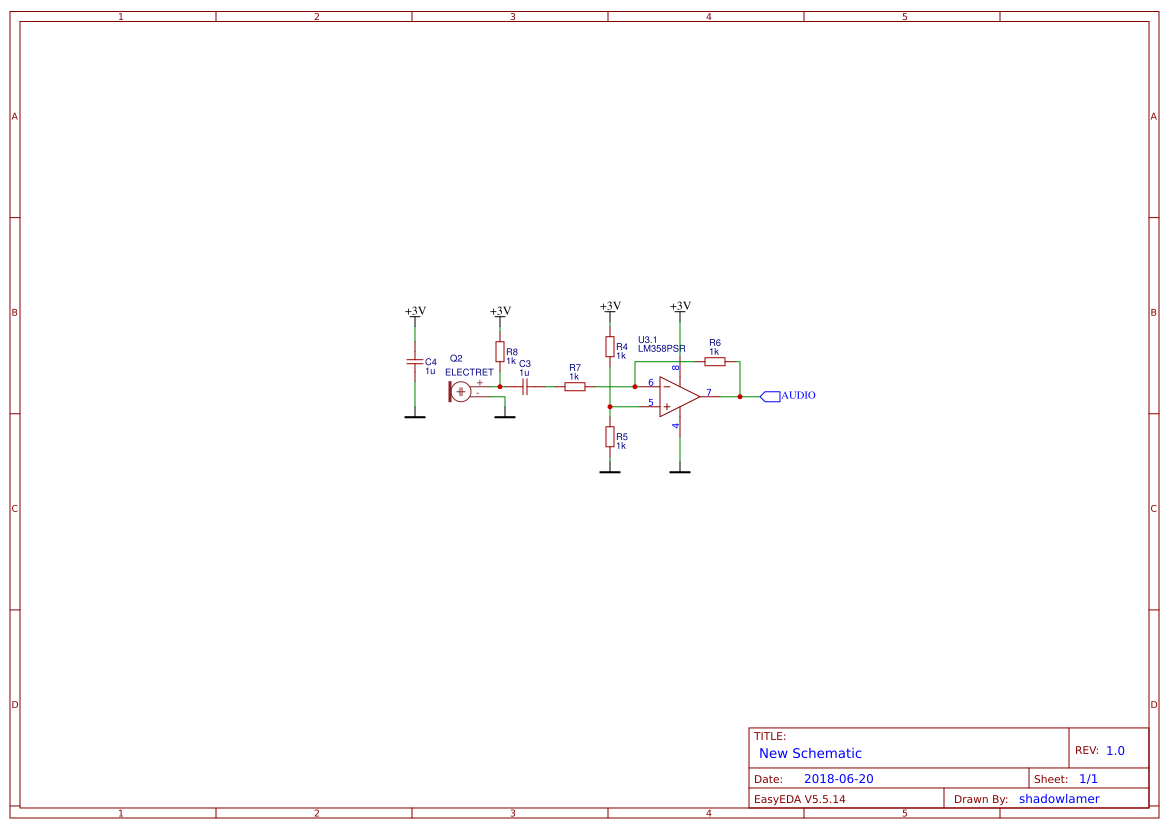Select capacitor C4 symbol

coord(416,363)
